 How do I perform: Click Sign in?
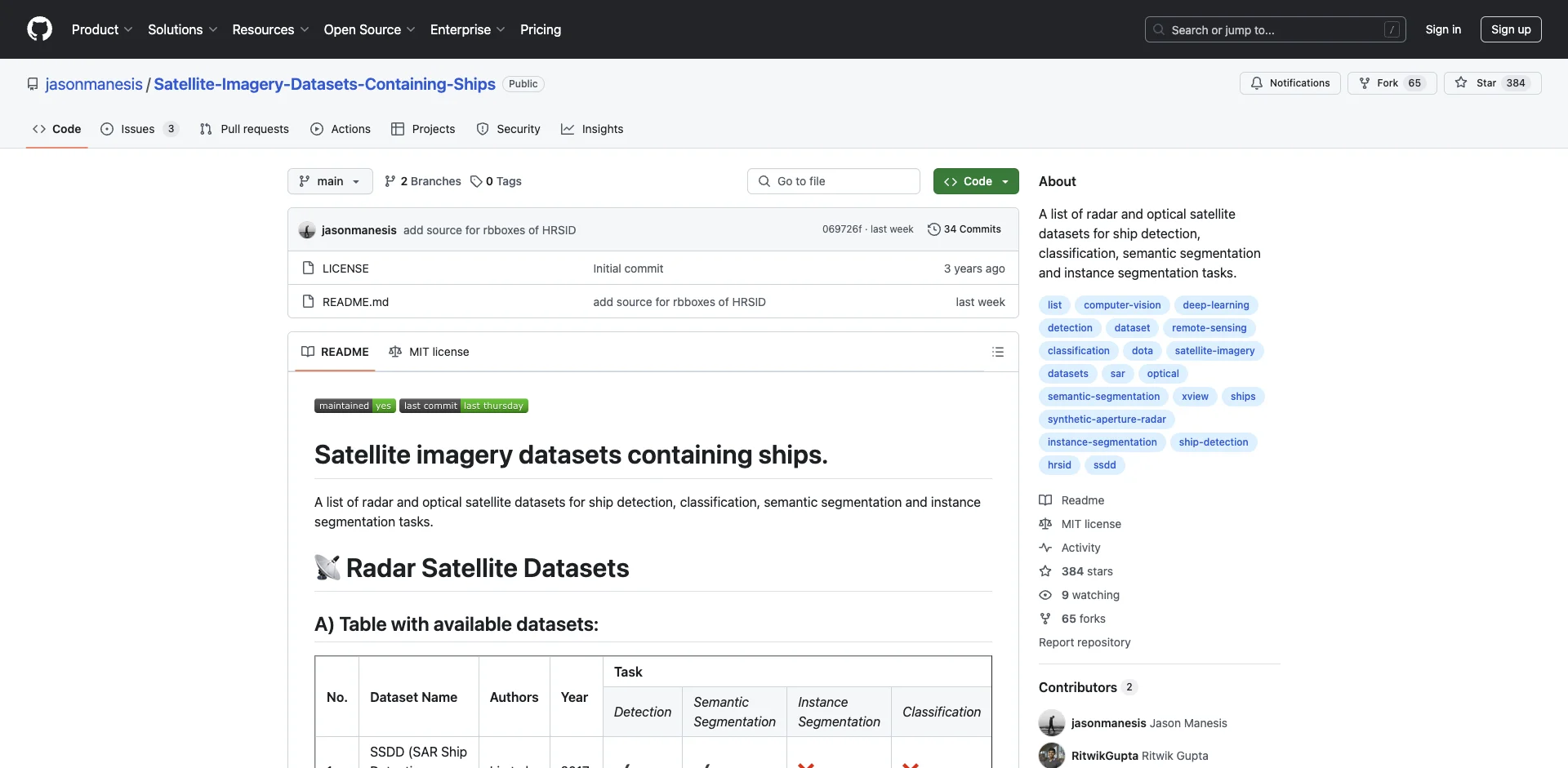pos(1443,29)
